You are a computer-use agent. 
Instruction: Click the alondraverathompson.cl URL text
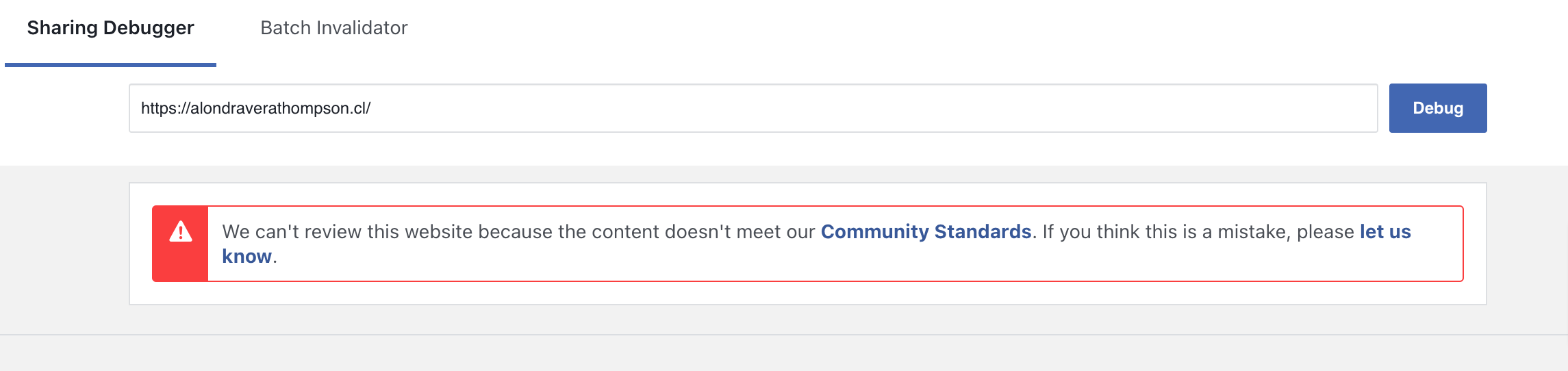click(x=255, y=108)
